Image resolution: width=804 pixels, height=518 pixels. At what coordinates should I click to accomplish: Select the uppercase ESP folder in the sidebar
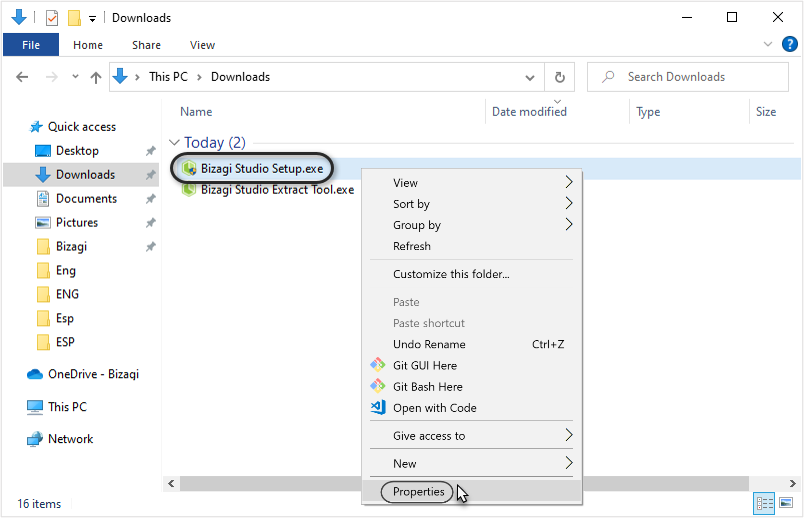[65, 342]
